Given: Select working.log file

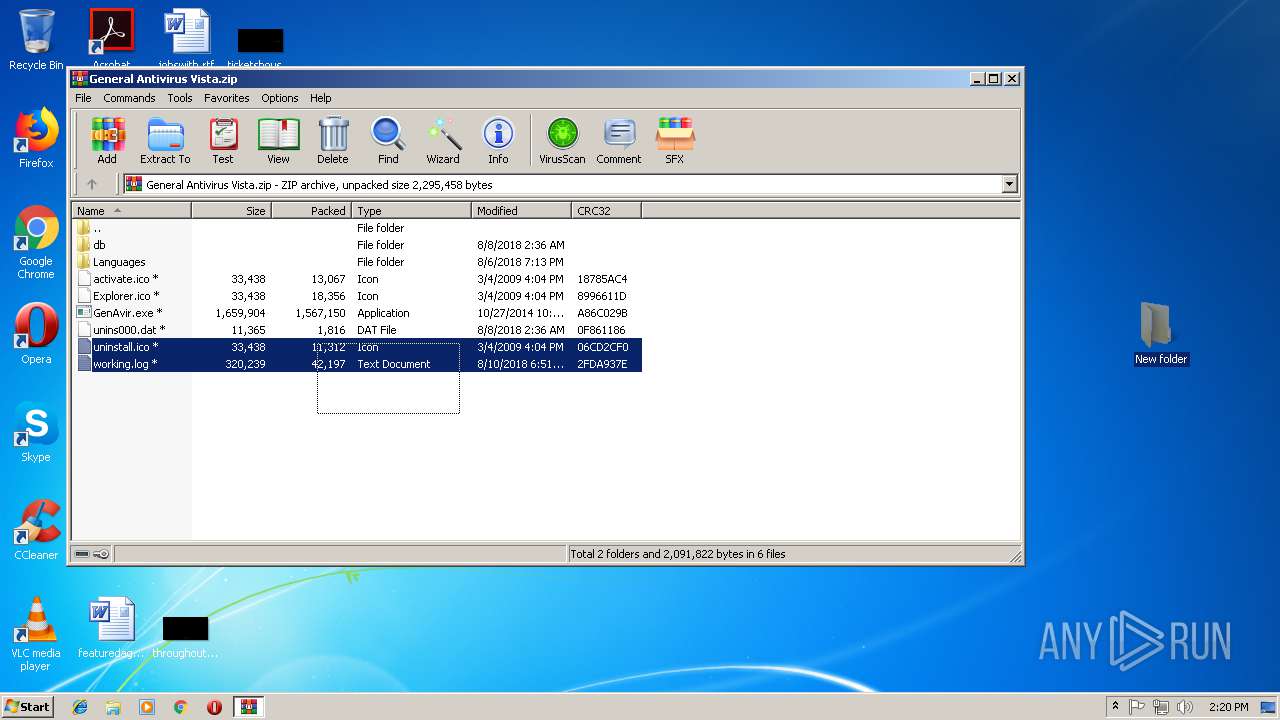Looking at the screenshot, I should click(357, 364).
